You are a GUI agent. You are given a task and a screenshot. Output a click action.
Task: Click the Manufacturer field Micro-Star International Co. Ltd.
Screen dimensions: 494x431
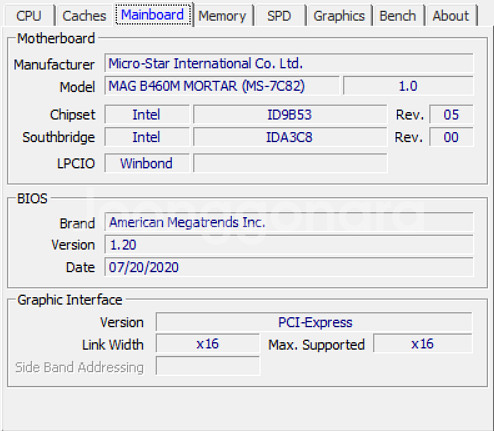(x=289, y=63)
